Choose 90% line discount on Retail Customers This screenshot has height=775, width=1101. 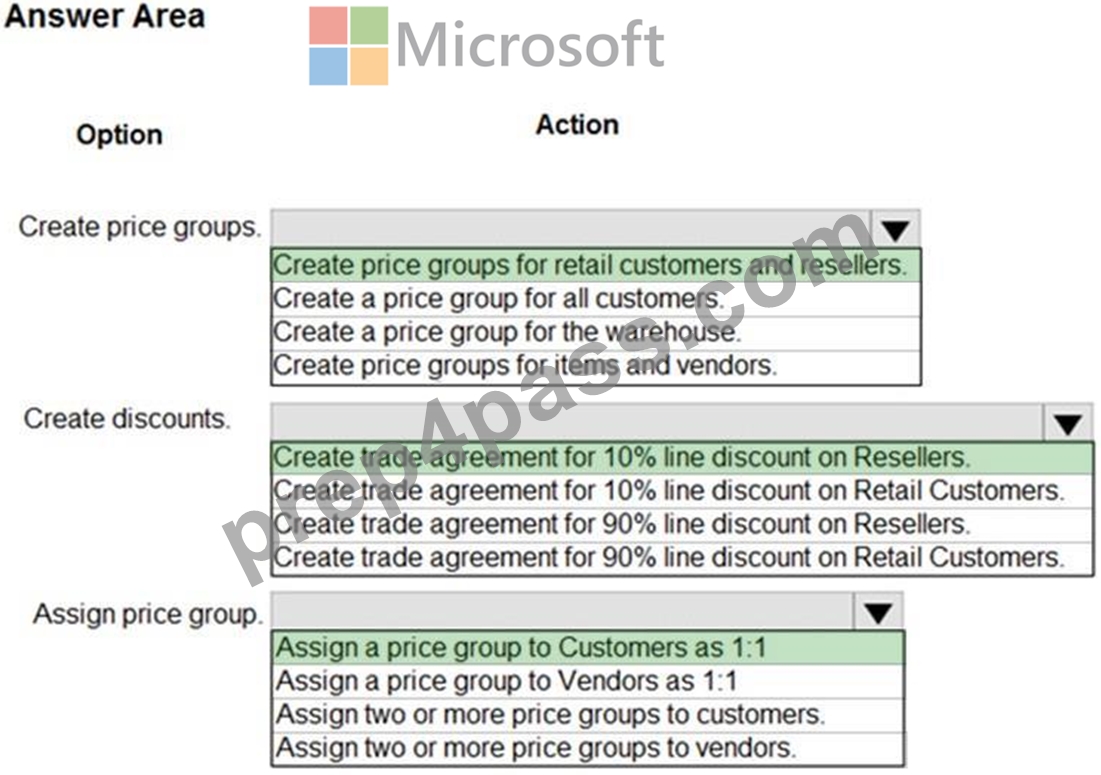click(x=682, y=558)
